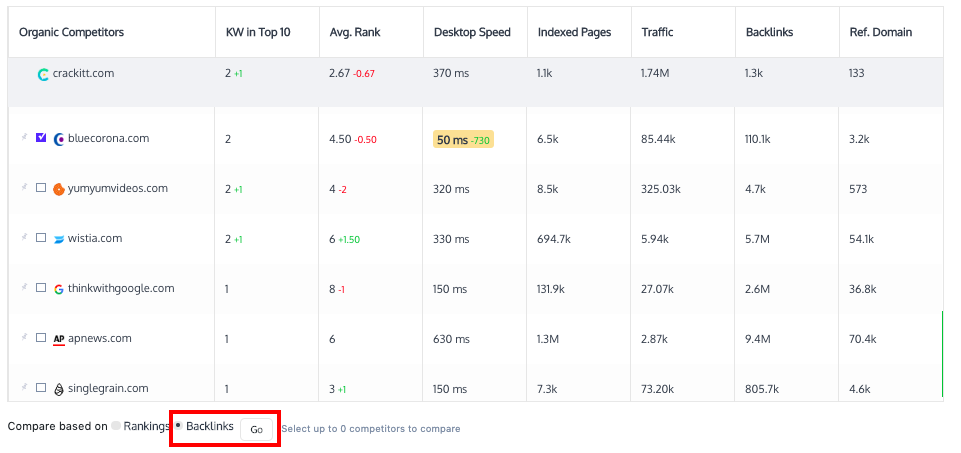Image resolution: width=961 pixels, height=453 pixels.
Task: Click the 573 ref. domain value
Action: 858,189
